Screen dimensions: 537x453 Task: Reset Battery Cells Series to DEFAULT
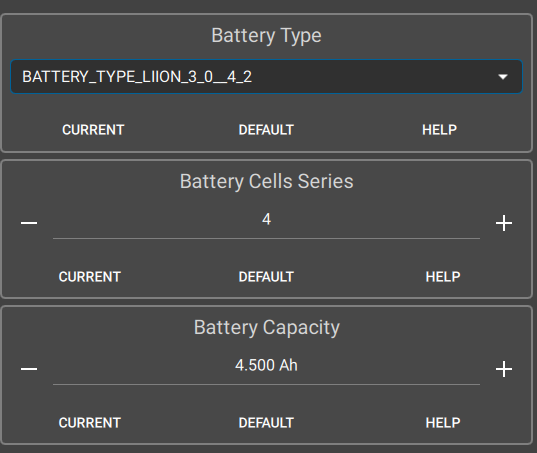pos(266,277)
